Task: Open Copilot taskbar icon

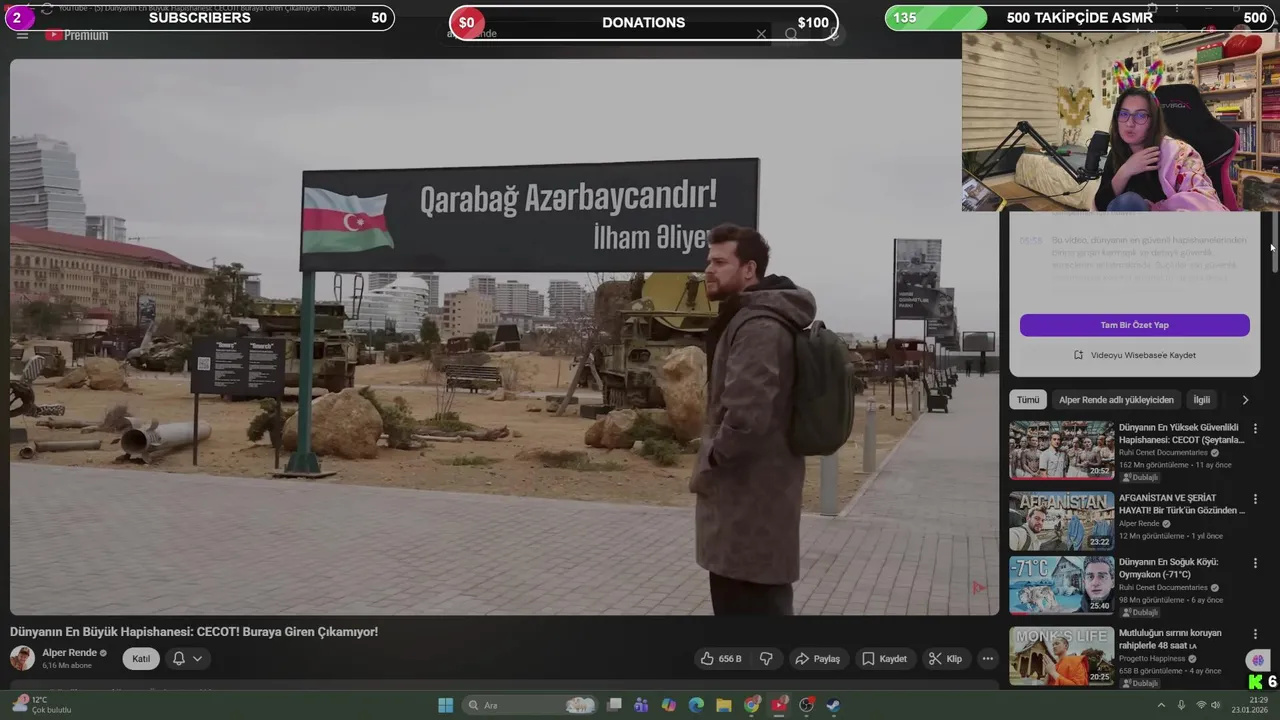Action: click(669, 705)
